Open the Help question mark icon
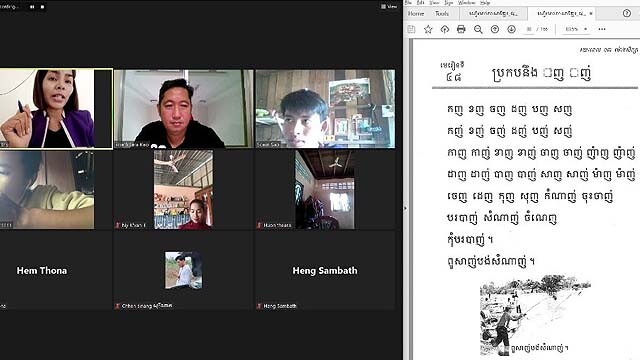This screenshot has width=640, height=360. (x=627, y=13)
